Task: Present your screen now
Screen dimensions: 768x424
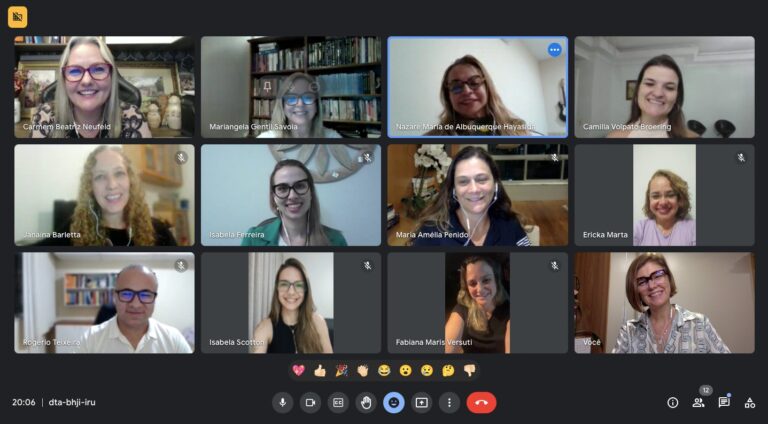Action: 422,402
